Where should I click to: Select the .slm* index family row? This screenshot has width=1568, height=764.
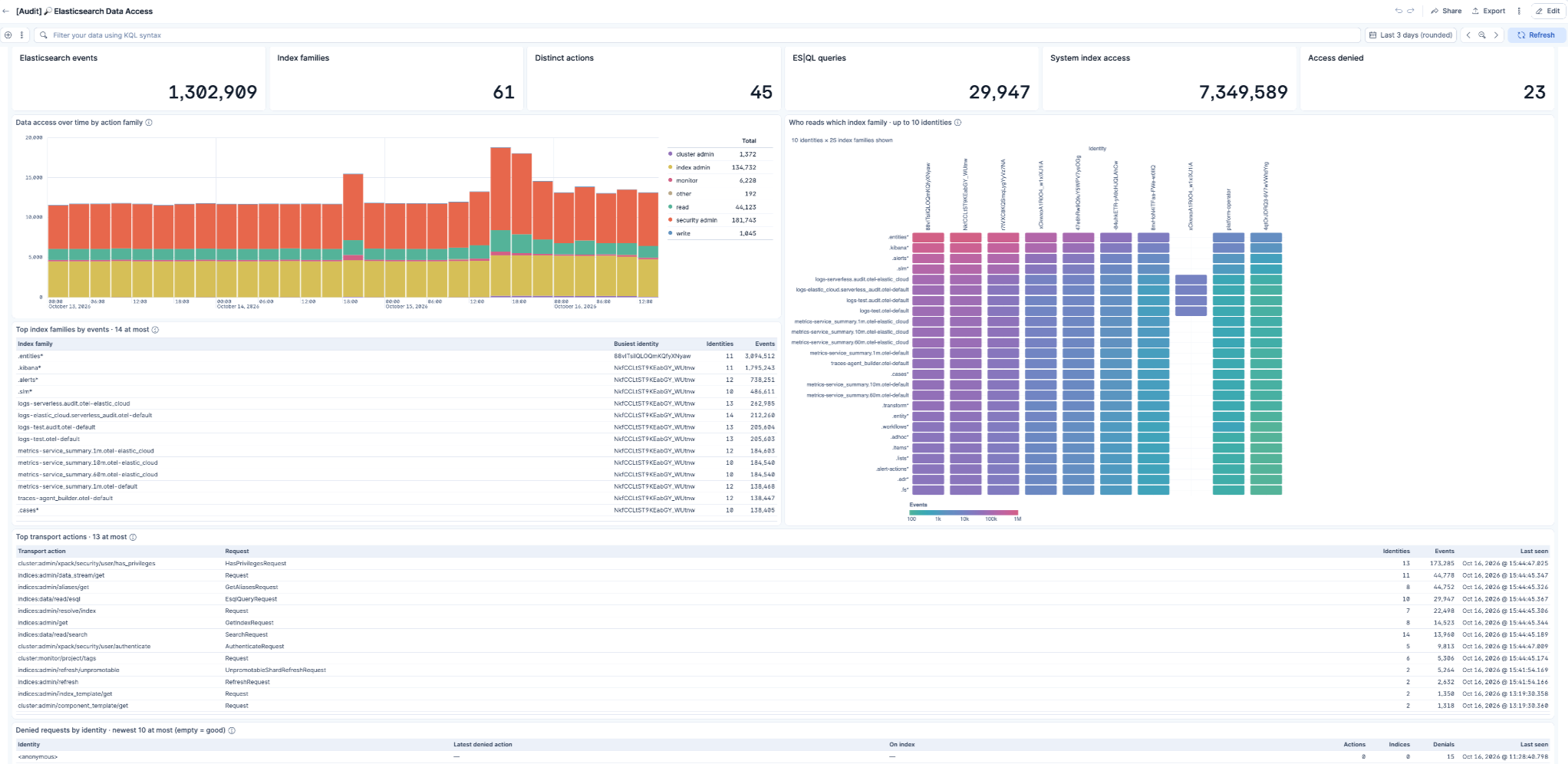pyautogui.click(x=397, y=391)
